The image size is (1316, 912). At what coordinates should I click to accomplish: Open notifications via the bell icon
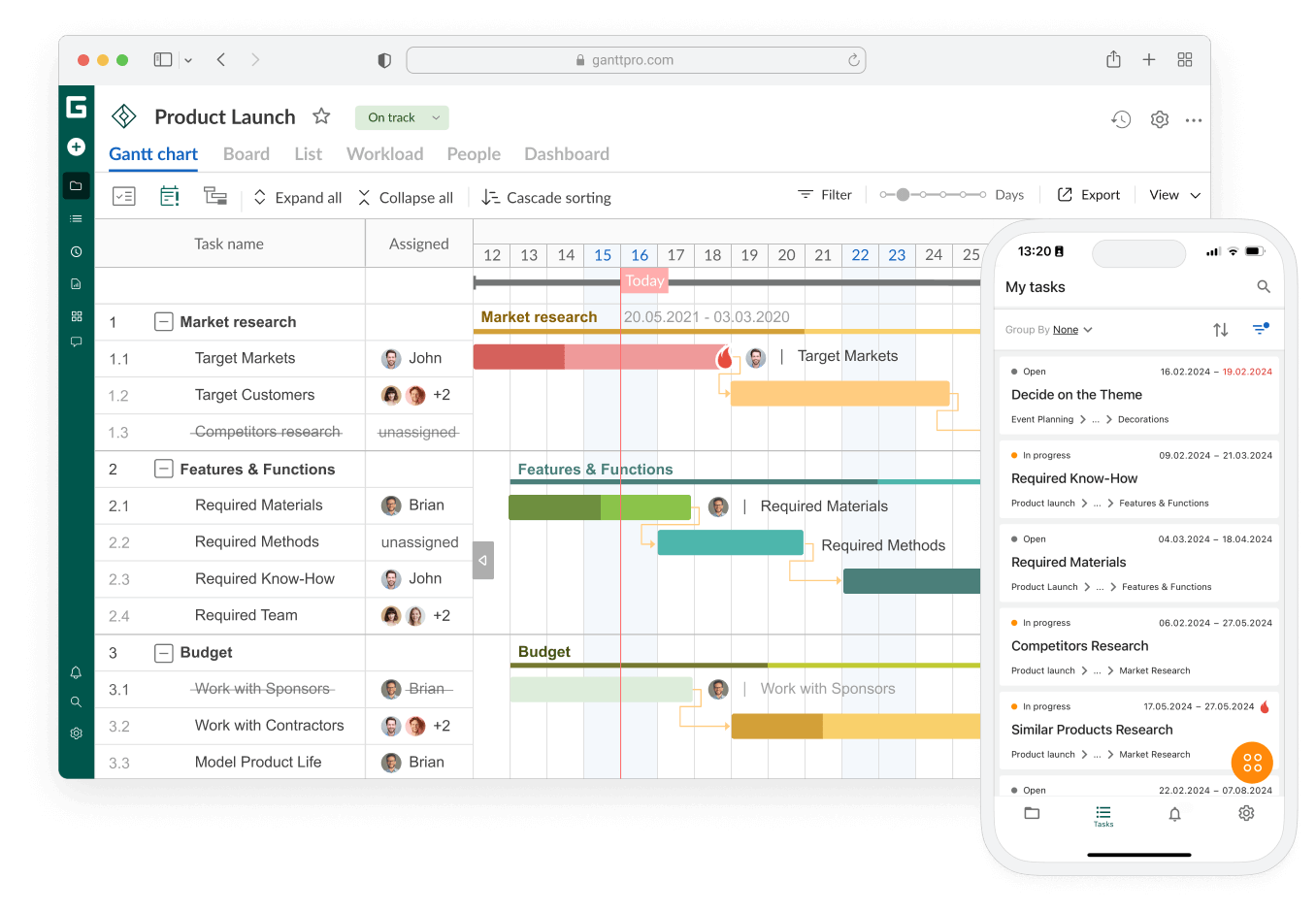click(76, 671)
